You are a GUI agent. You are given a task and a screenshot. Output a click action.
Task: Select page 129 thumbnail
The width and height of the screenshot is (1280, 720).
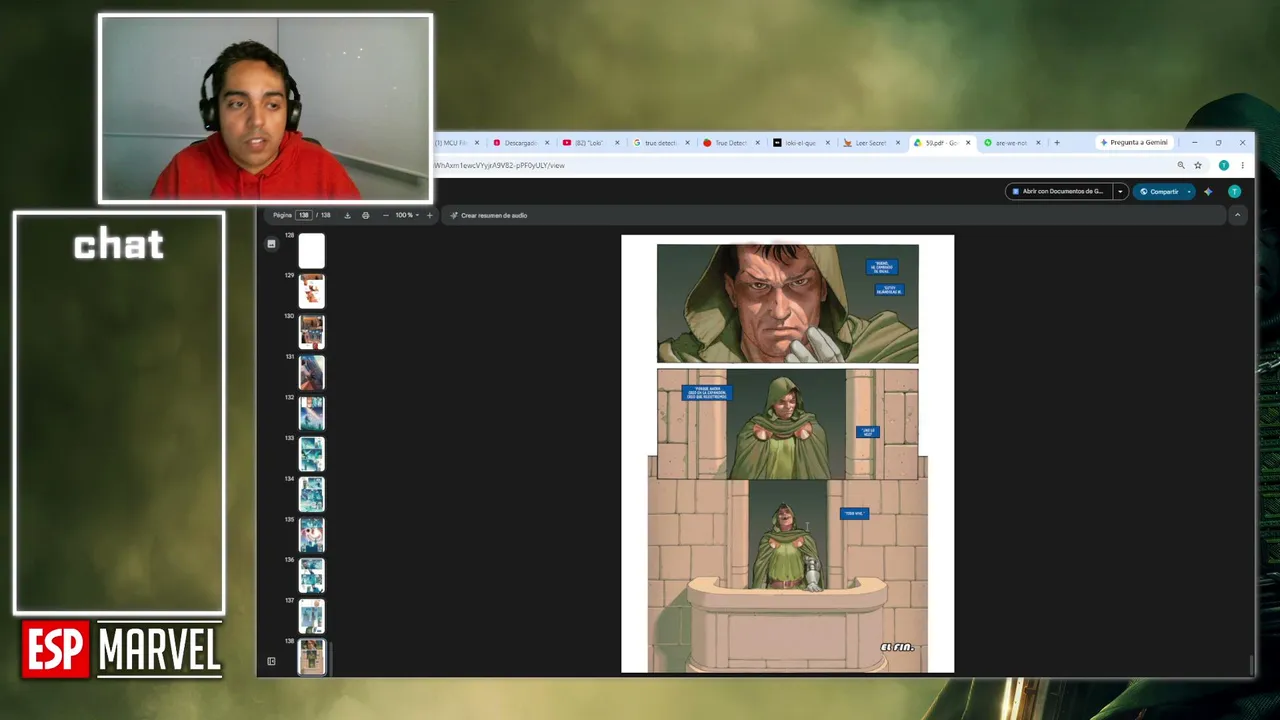[312, 291]
